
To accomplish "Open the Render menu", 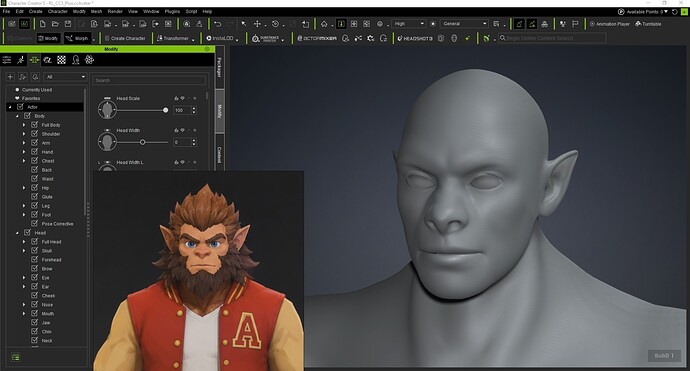I will point(115,11).
